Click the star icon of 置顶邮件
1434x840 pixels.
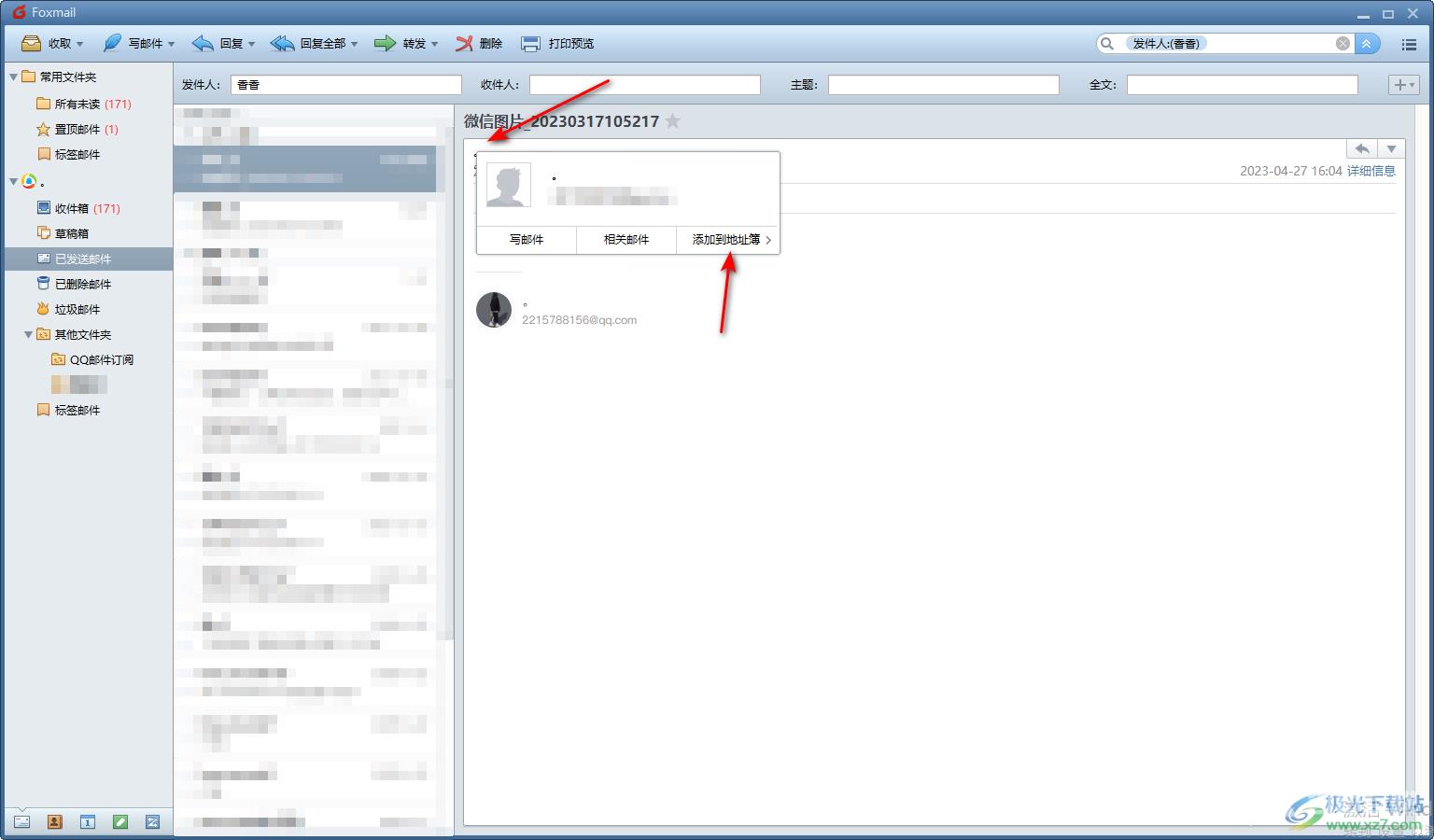tap(43, 129)
